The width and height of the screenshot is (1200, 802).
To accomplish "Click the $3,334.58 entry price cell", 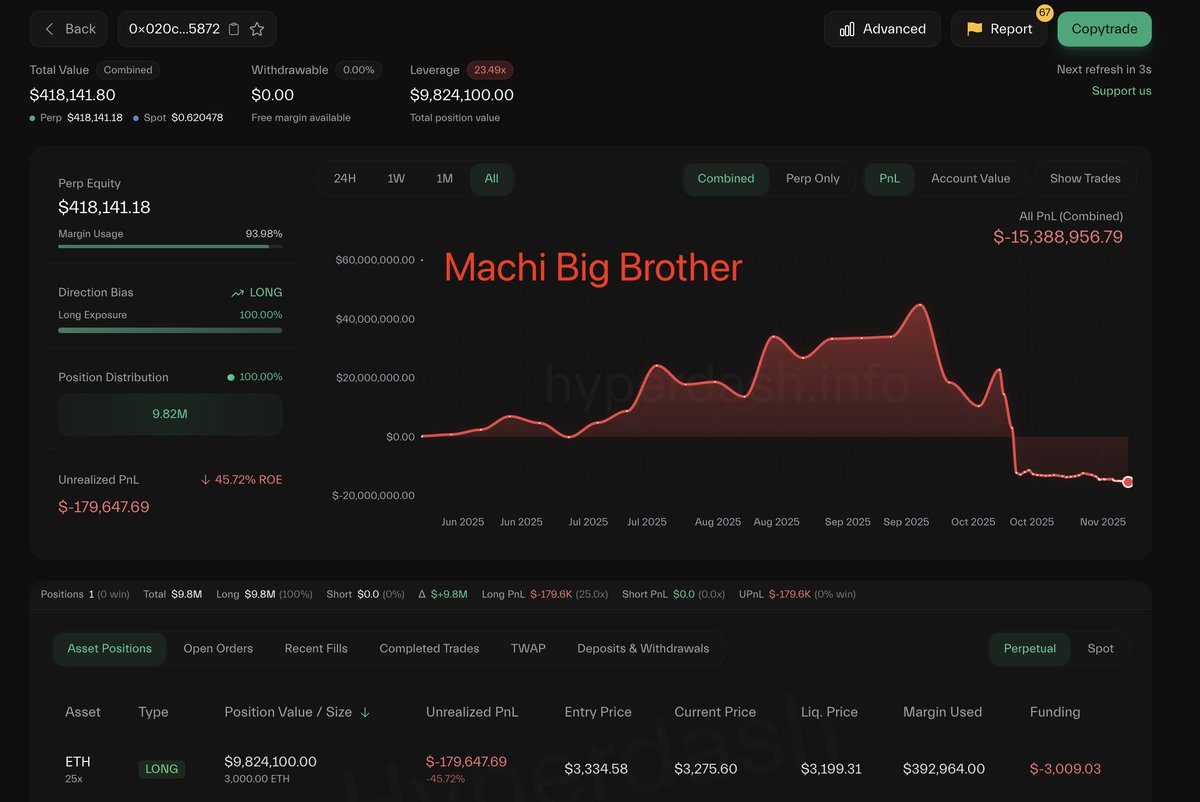I will point(596,769).
